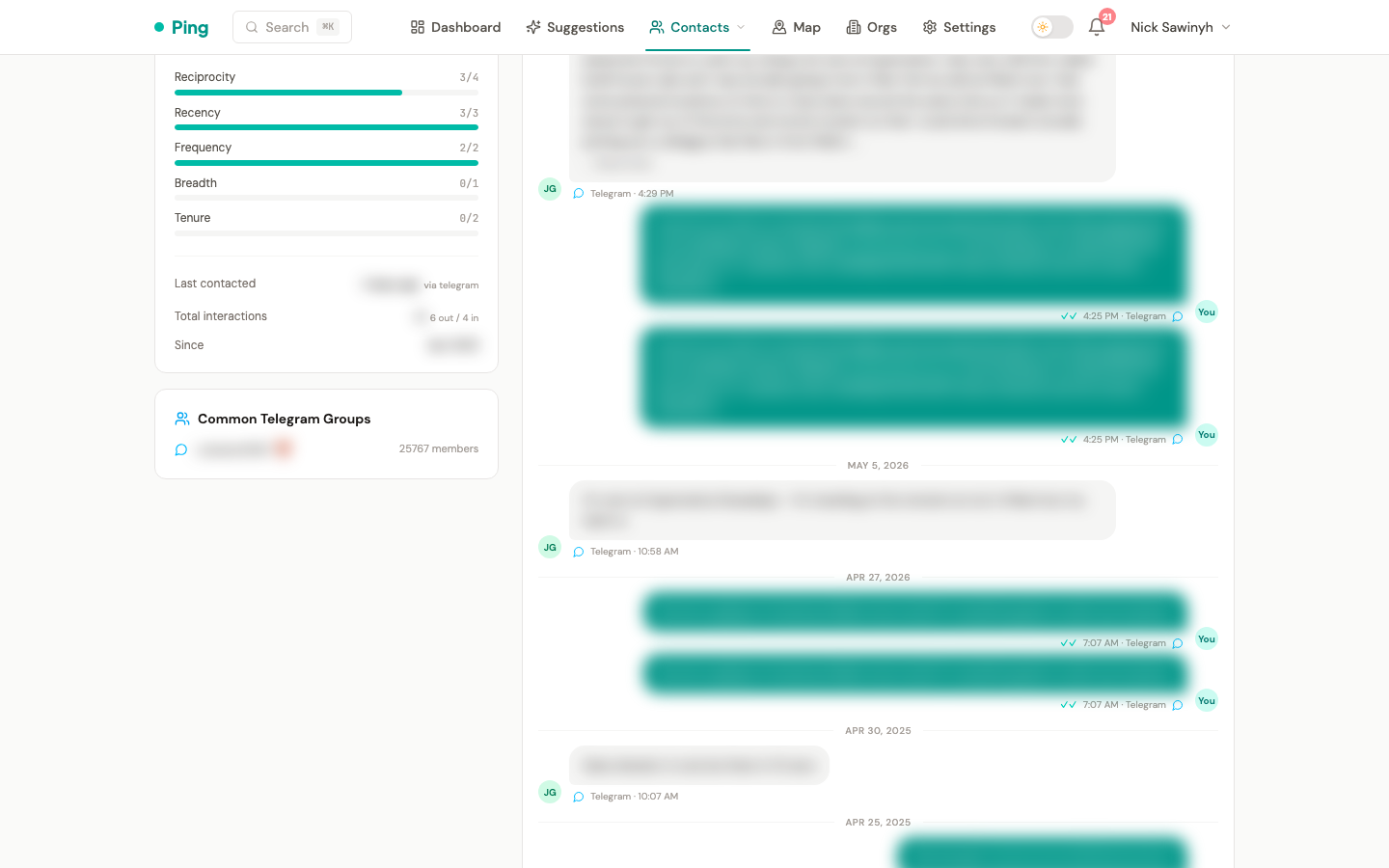Viewport: 1389px width, 868px height.
Task: Toggle the light/dark theme switch
Action: pos(1052,27)
